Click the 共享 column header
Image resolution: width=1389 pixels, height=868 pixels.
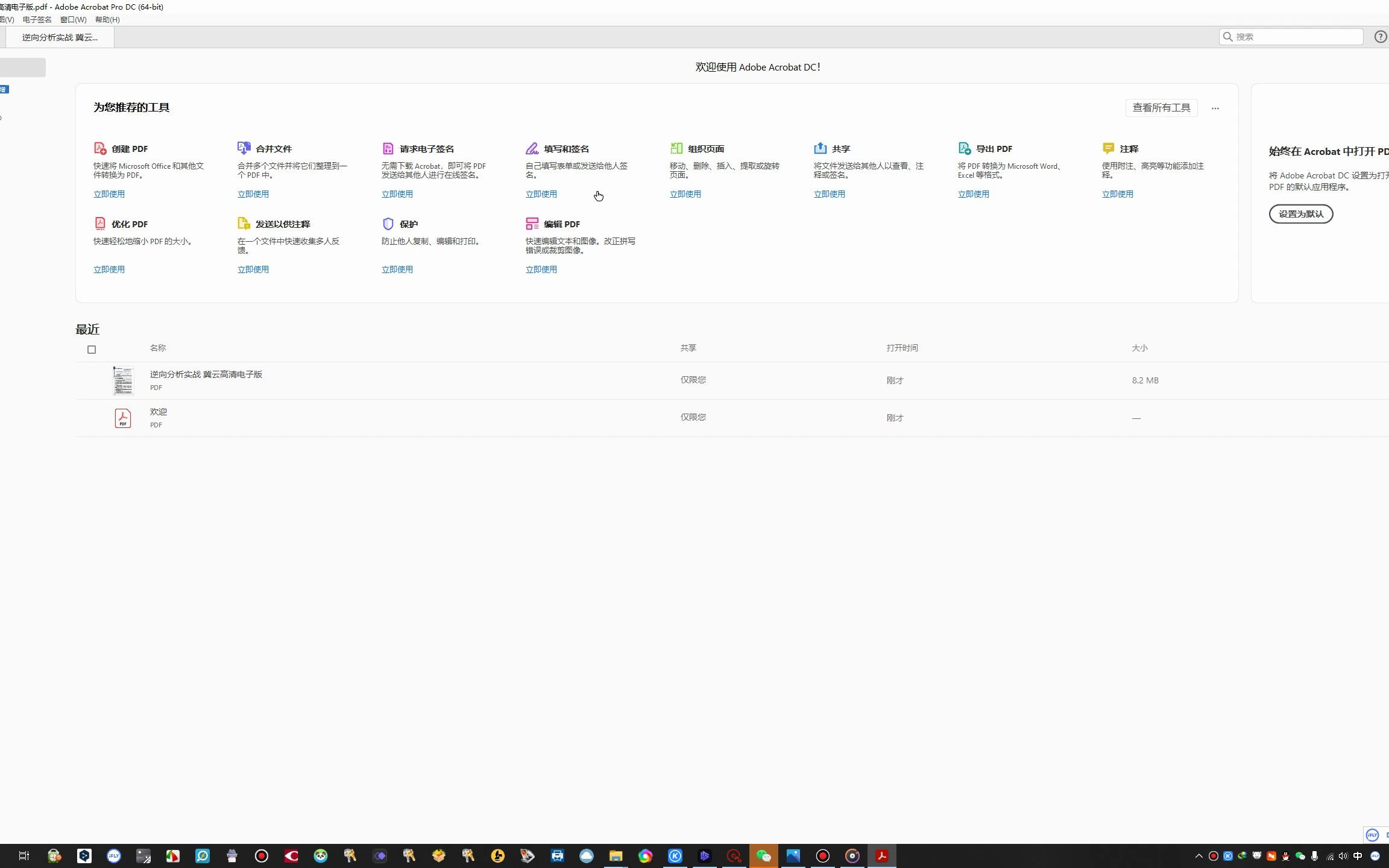tap(688, 348)
